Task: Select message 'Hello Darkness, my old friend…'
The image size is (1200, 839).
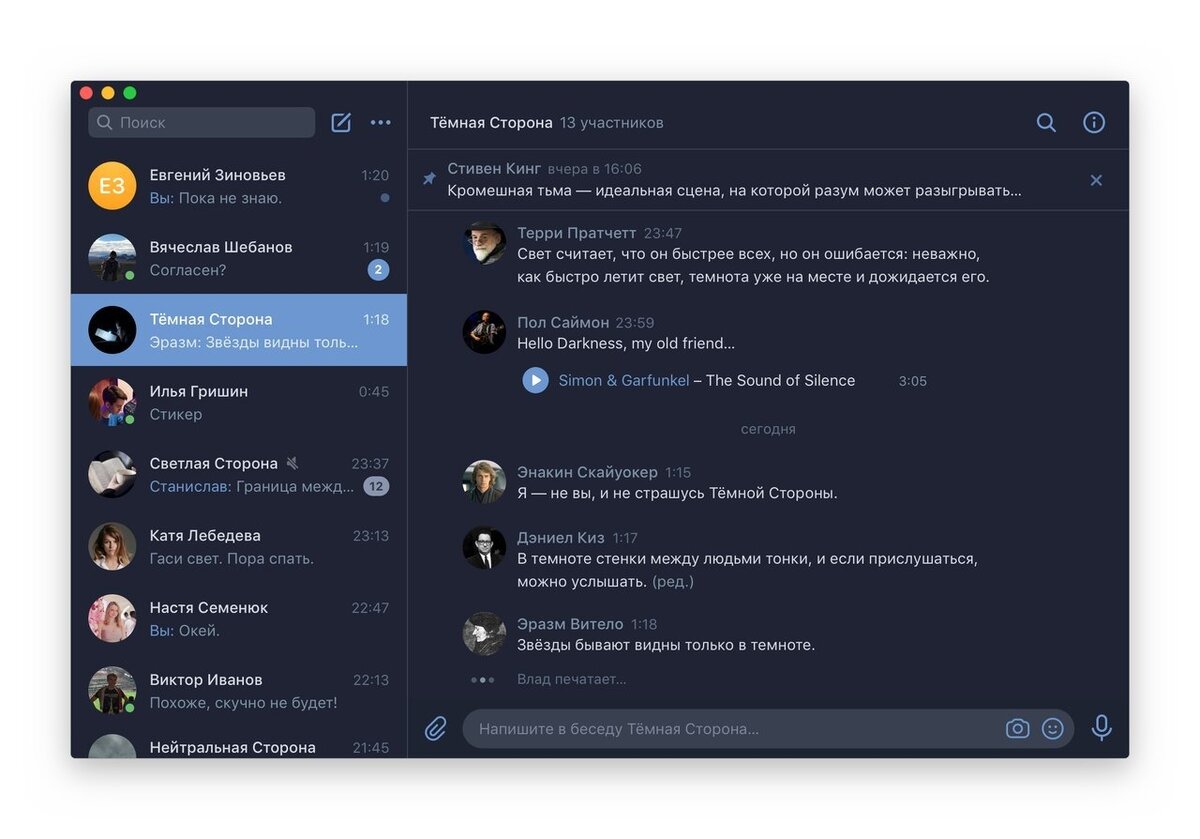Action: tap(626, 343)
